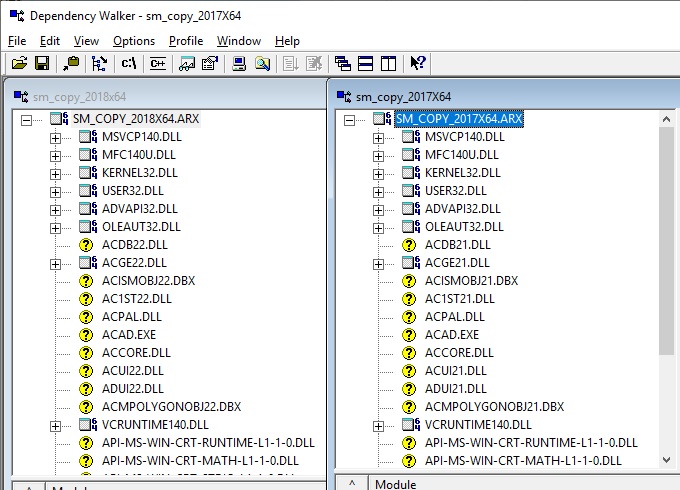Open the Edit menu
The image size is (680, 490).
coord(50,41)
